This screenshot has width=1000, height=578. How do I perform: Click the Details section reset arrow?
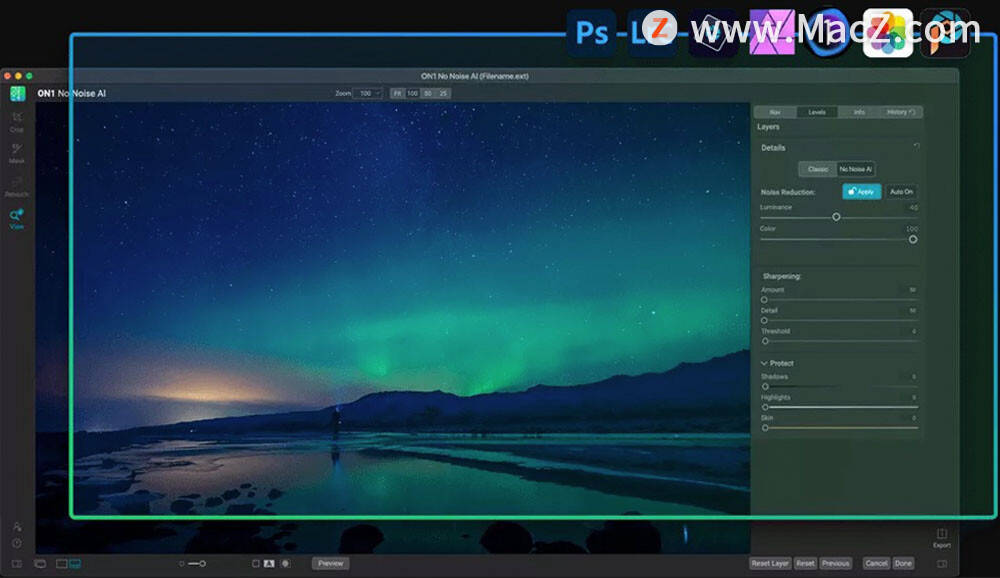(916, 147)
